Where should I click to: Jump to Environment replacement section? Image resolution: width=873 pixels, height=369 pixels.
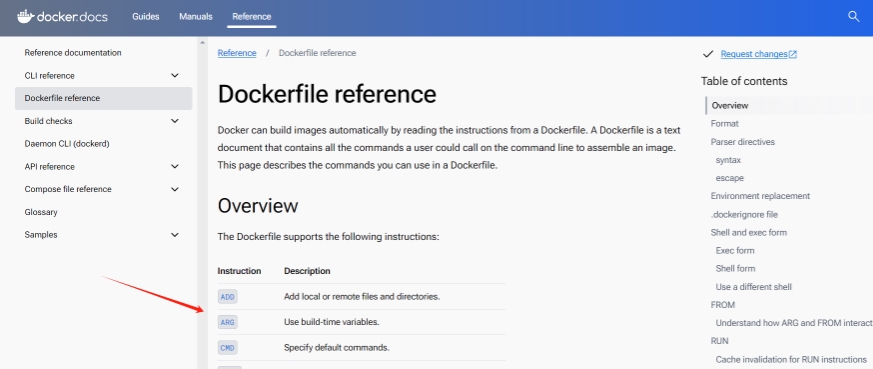click(x=760, y=196)
